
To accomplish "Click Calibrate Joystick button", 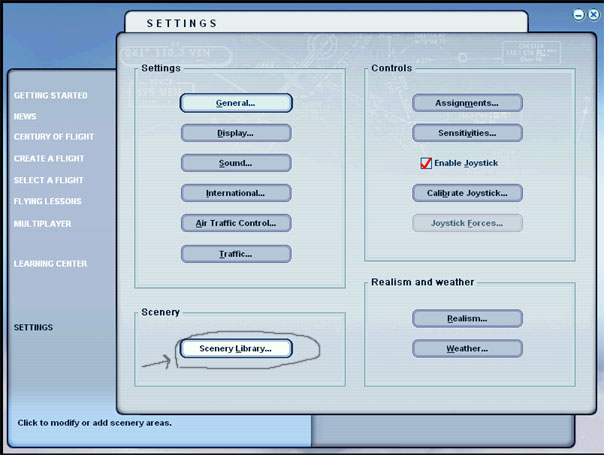I will point(467,193).
